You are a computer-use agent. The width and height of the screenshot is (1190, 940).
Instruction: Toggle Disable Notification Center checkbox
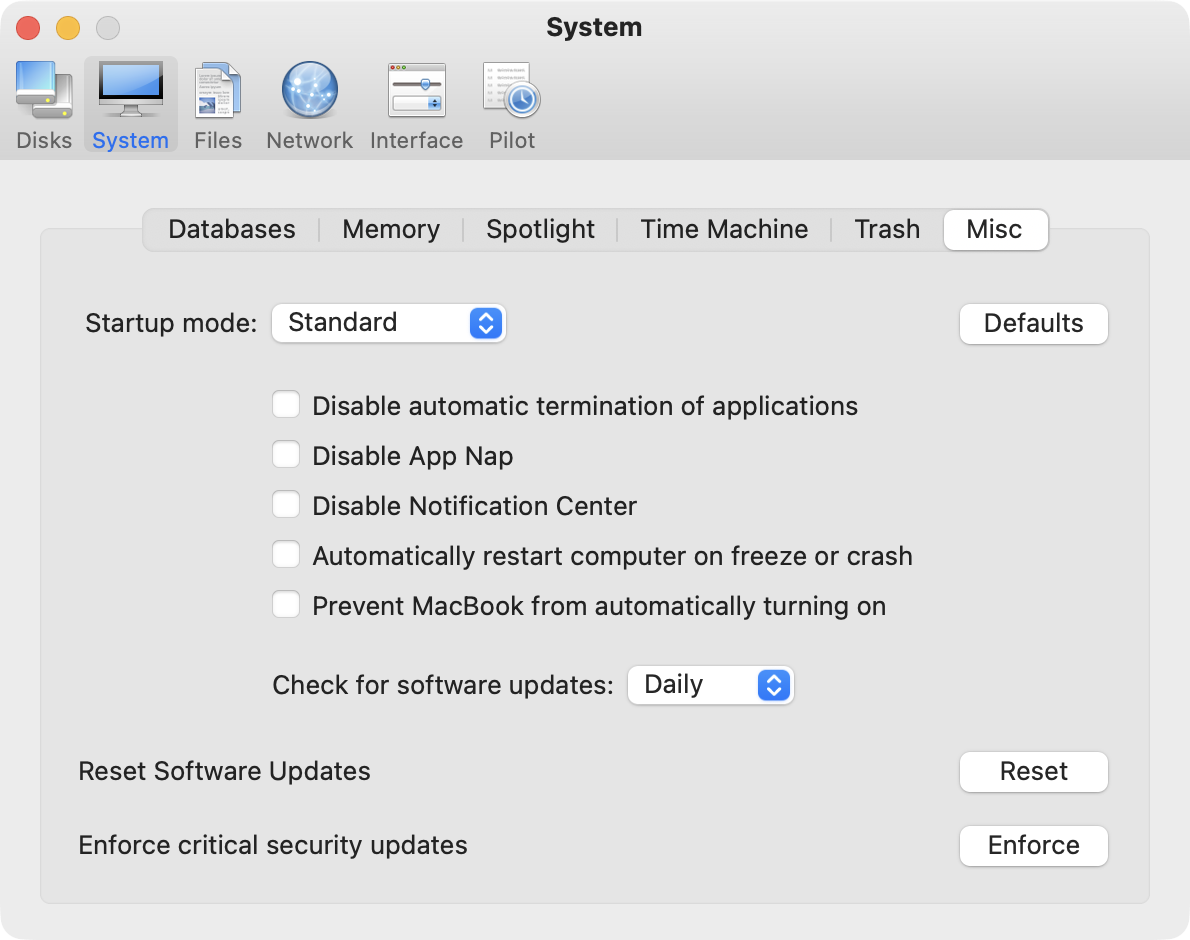[x=287, y=505]
